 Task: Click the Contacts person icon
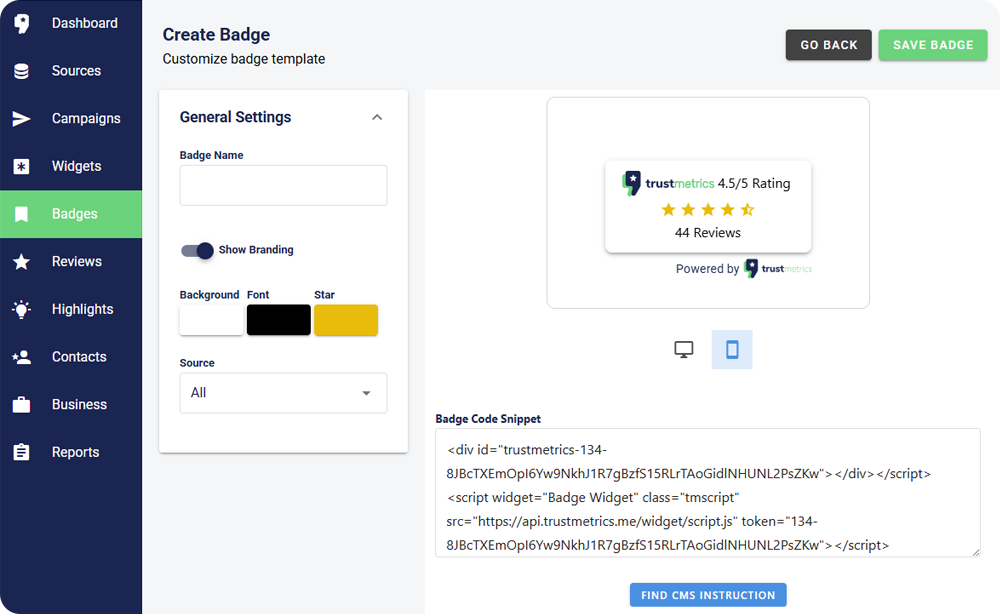tap(21, 357)
